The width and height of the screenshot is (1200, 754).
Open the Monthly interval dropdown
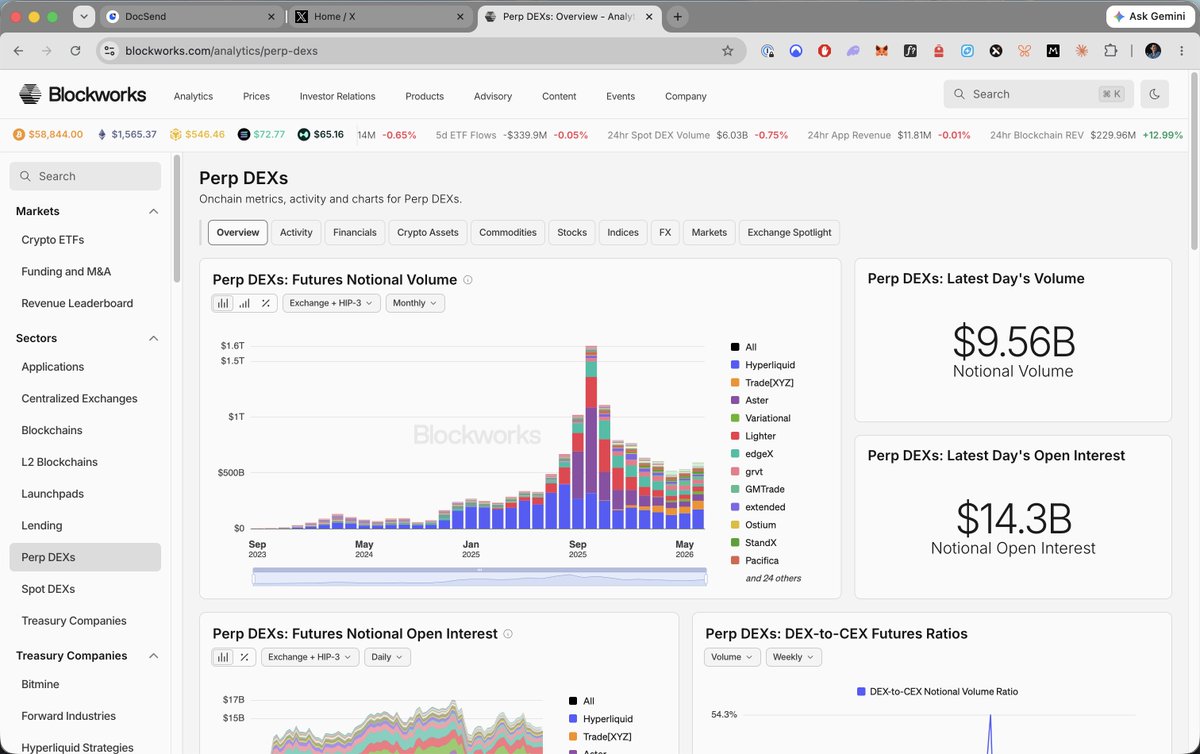(415, 303)
